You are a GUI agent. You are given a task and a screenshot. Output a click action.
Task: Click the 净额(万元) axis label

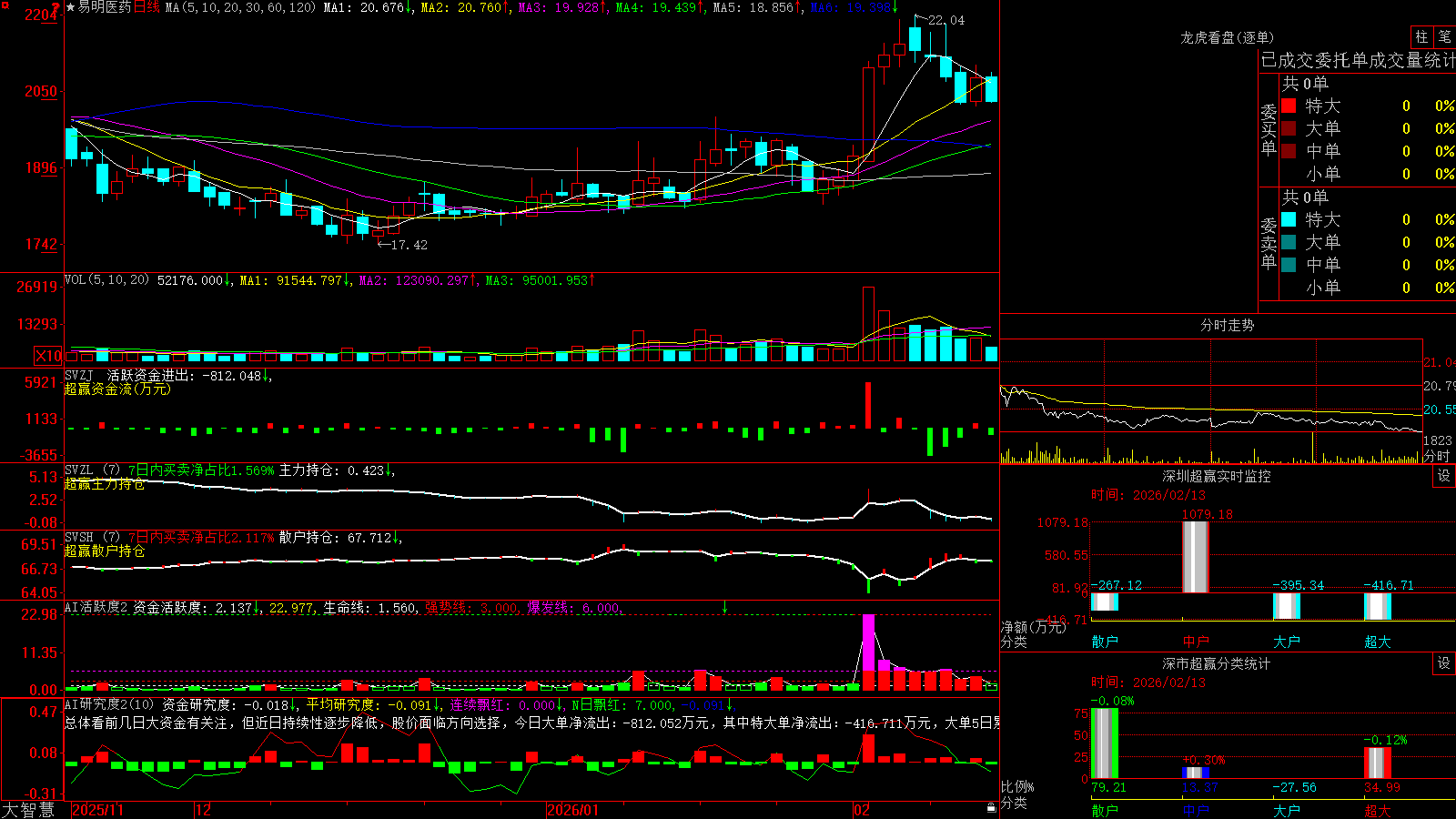tap(1033, 627)
